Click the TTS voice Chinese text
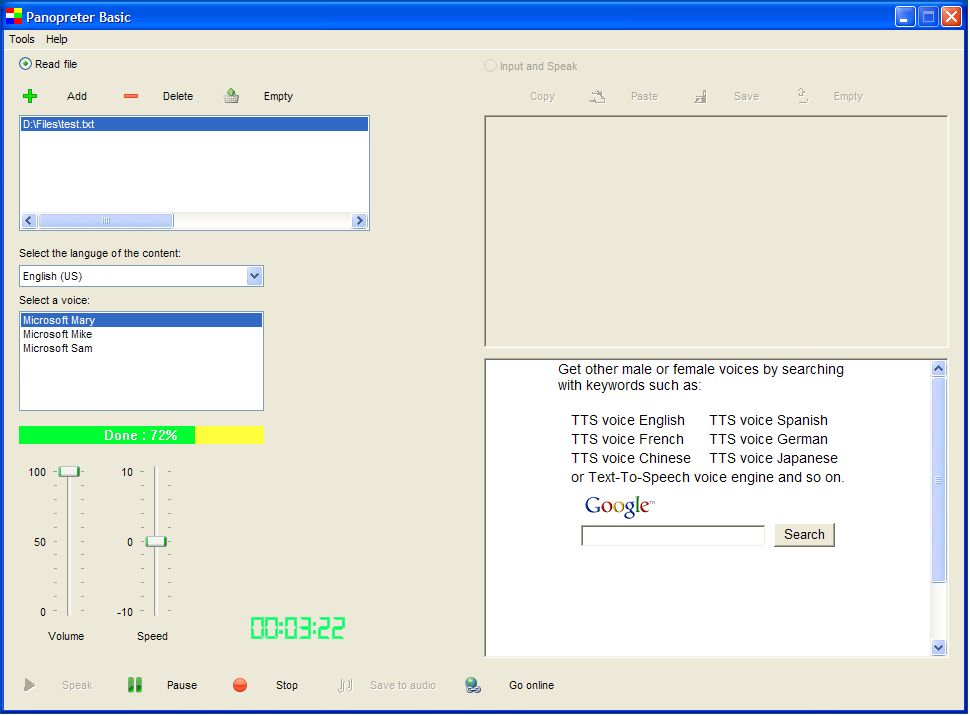The width and height of the screenshot is (970, 716). coord(631,459)
